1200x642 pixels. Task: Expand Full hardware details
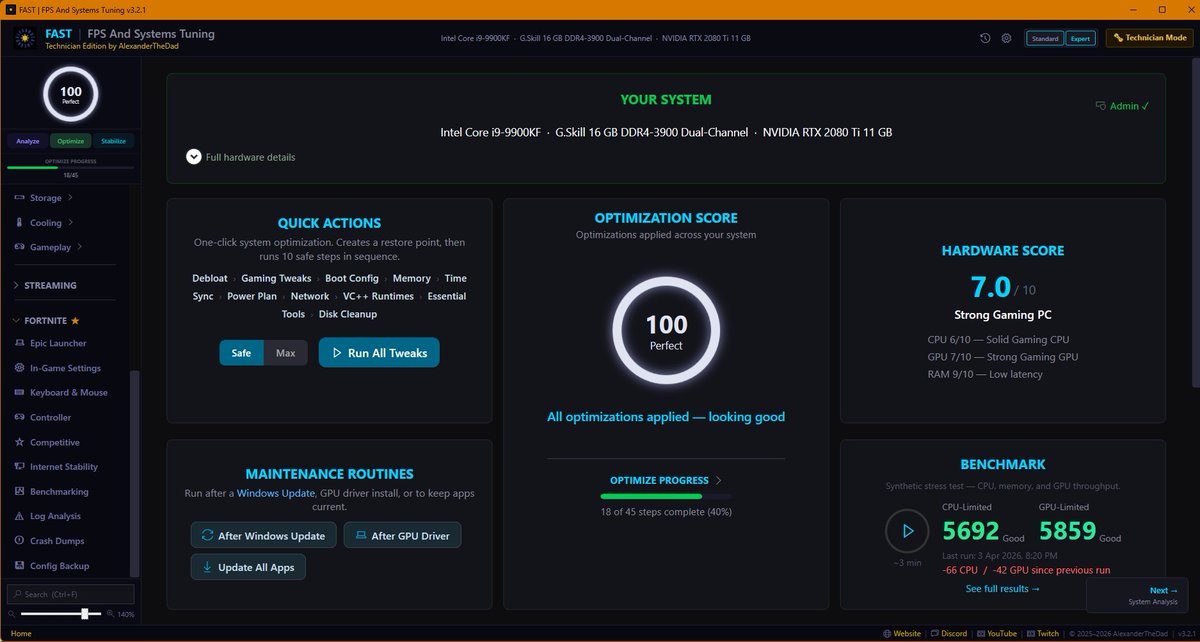coord(241,157)
